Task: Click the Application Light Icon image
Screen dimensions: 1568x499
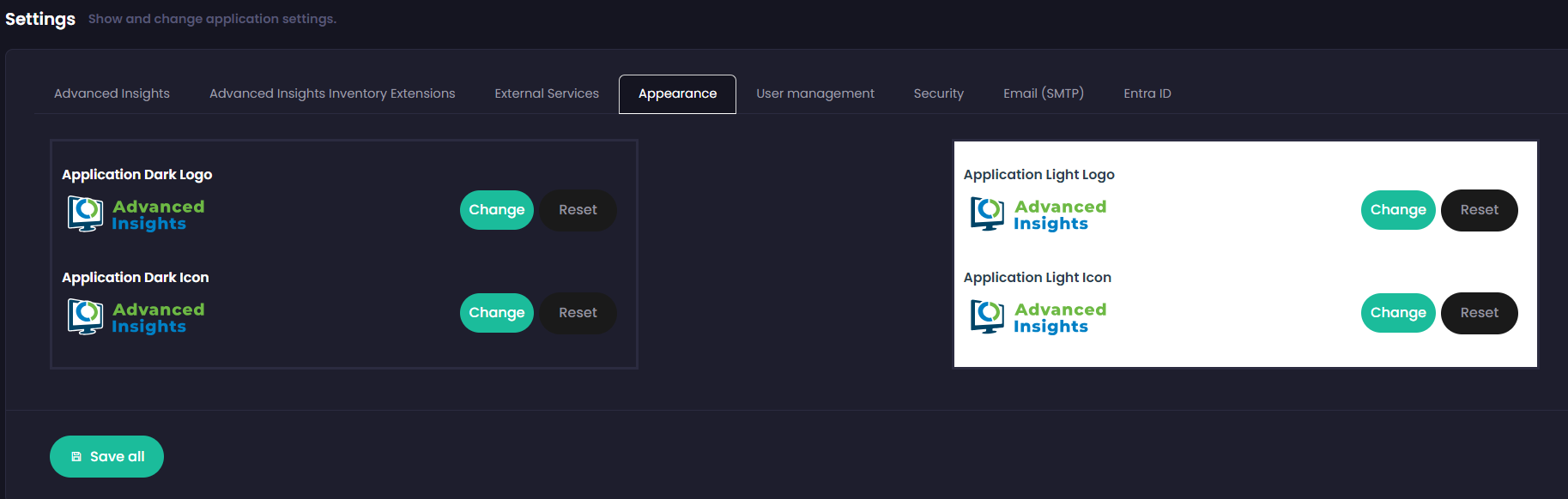Action: (x=1038, y=317)
